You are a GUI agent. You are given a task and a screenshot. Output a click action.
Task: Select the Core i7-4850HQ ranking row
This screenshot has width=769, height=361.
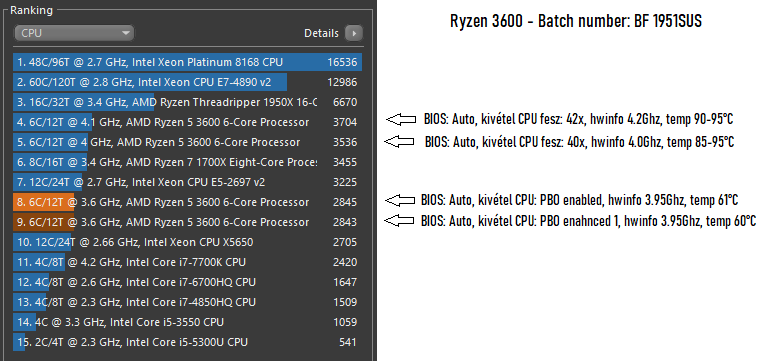point(188,302)
